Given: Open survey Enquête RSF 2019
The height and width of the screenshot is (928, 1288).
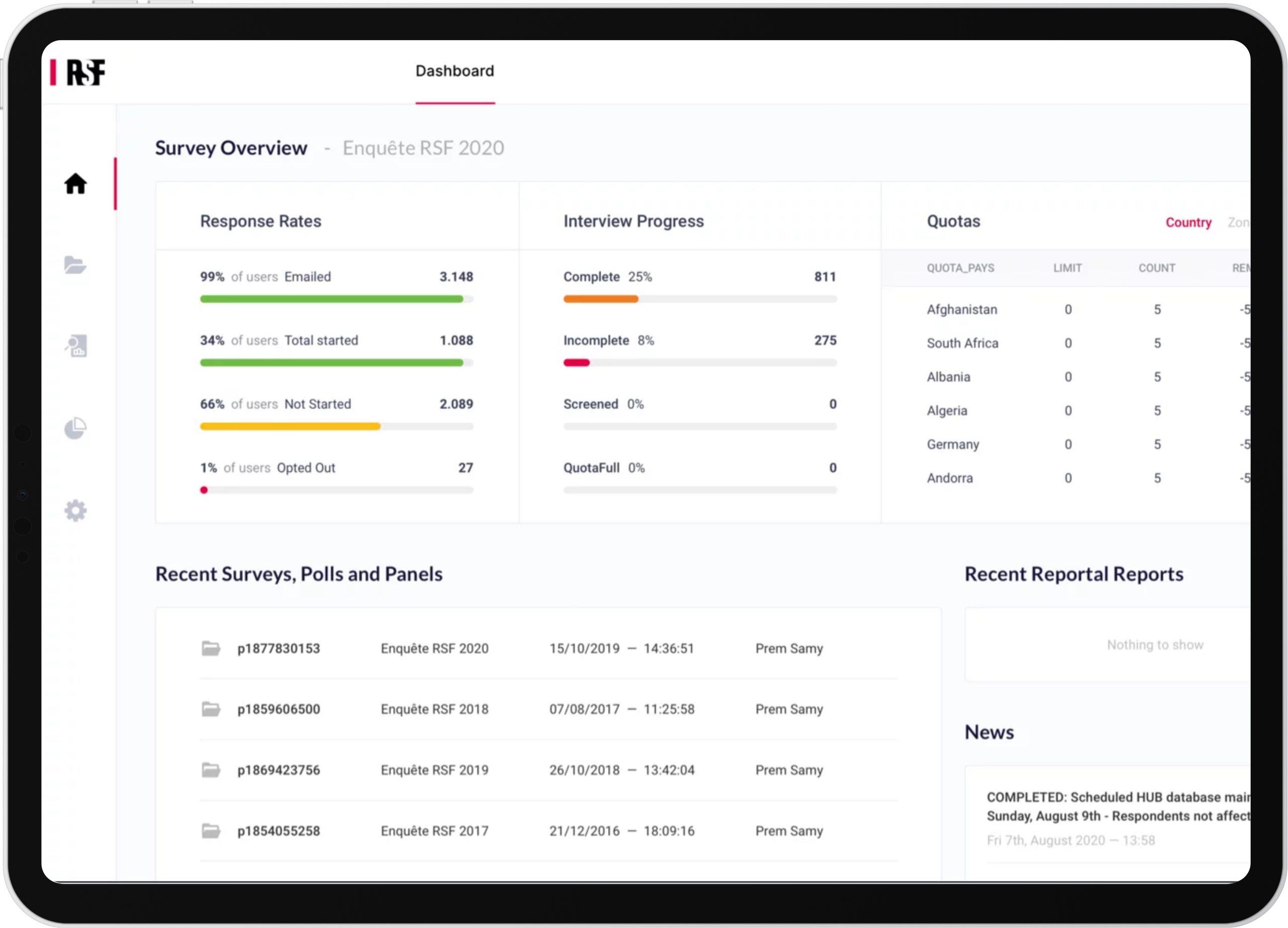Looking at the screenshot, I should click(x=434, y=770).
